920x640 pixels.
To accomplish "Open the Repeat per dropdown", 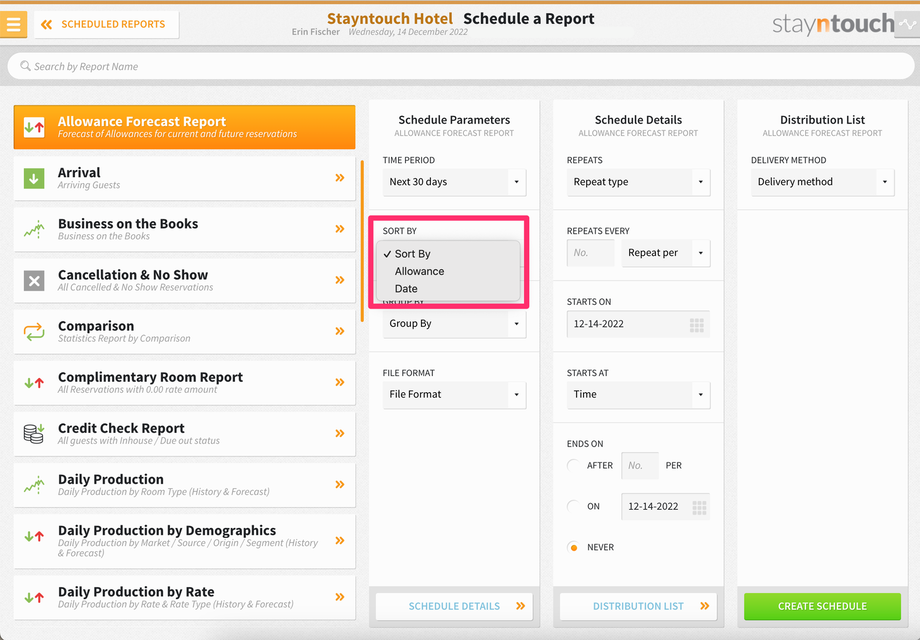I will point(666,253).
